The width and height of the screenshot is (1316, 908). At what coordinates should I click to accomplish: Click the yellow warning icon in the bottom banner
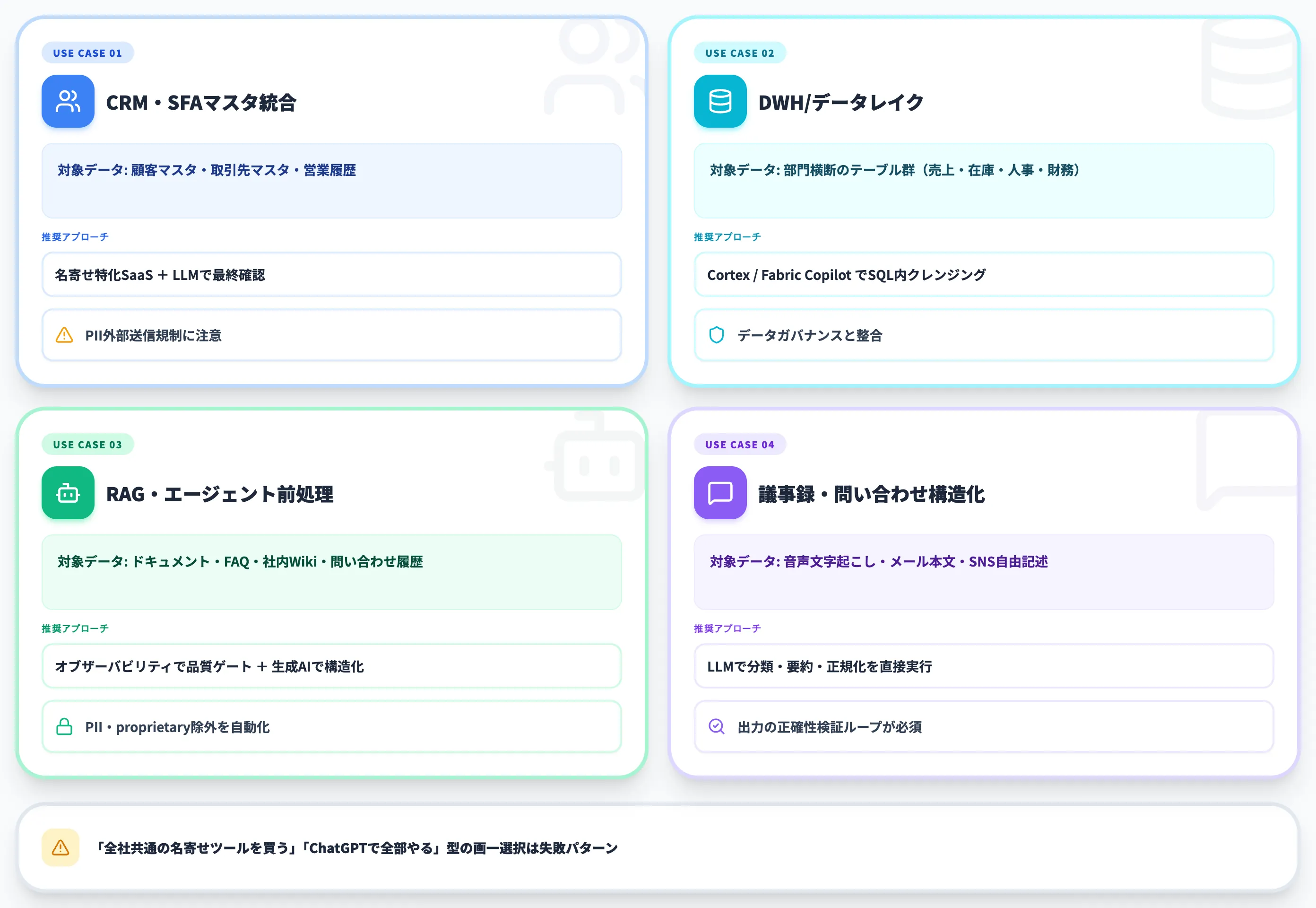click(61, 847)
